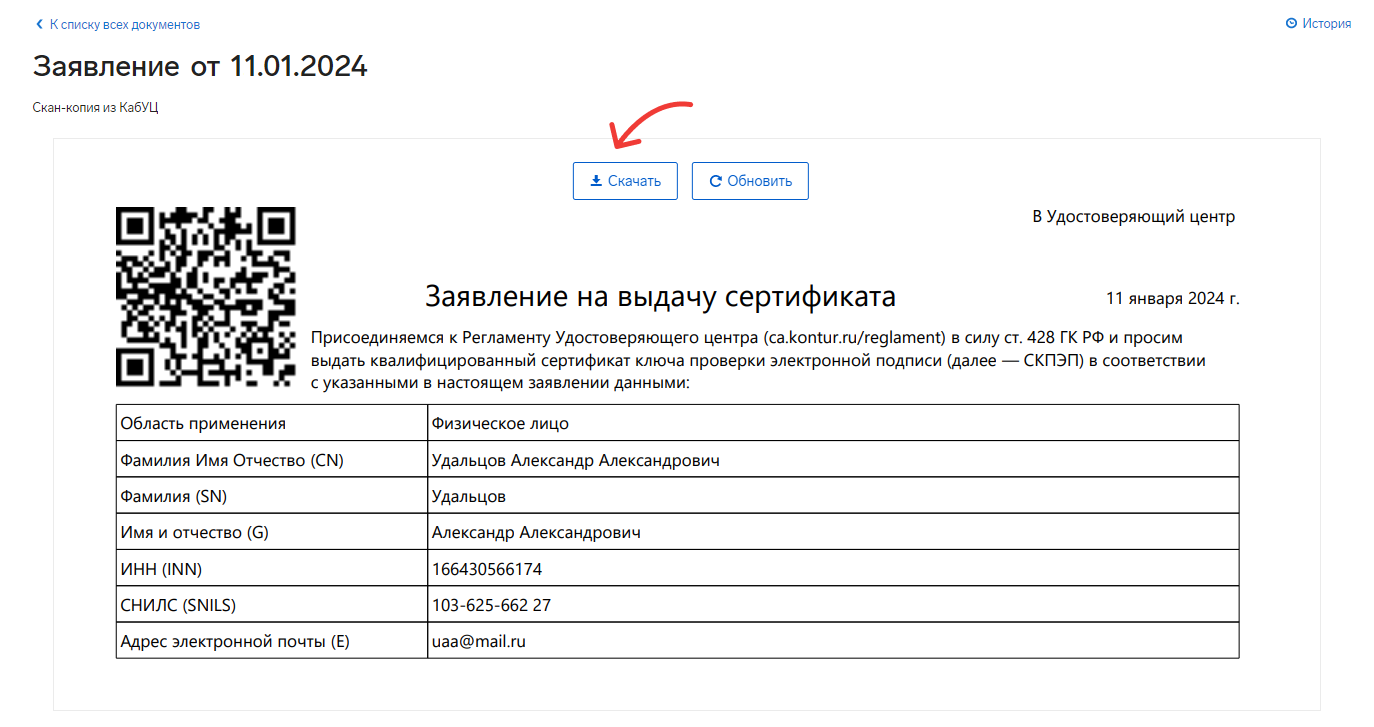Click SNILS value 103-625-662 27
The width and height of the screenshot is (1374, 727).
pos(491,605)
